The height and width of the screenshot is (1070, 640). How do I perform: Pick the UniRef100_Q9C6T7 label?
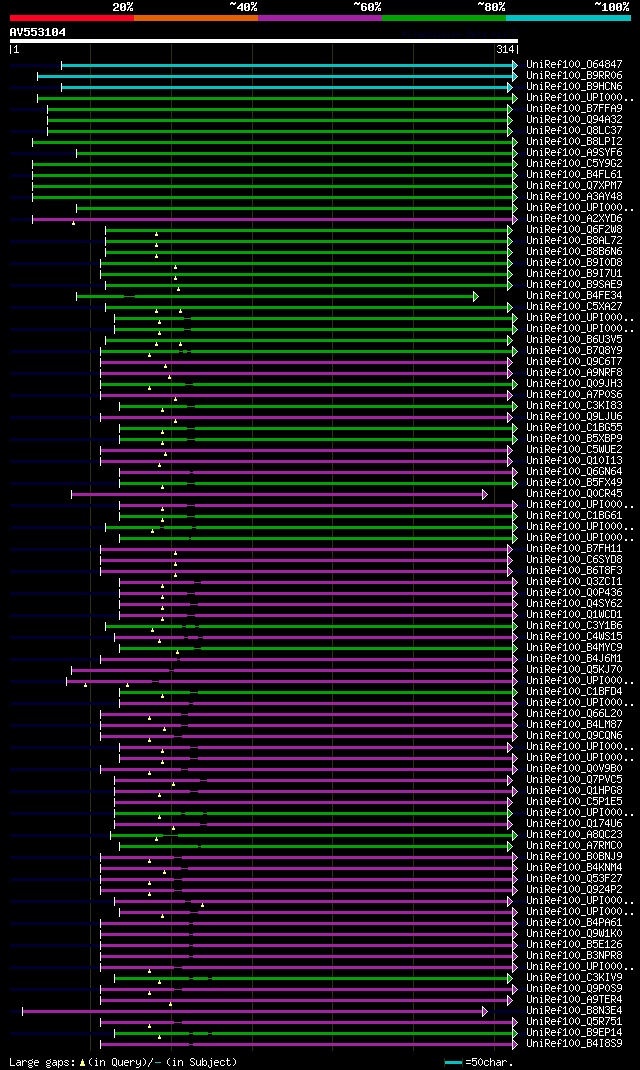point(574,362)
